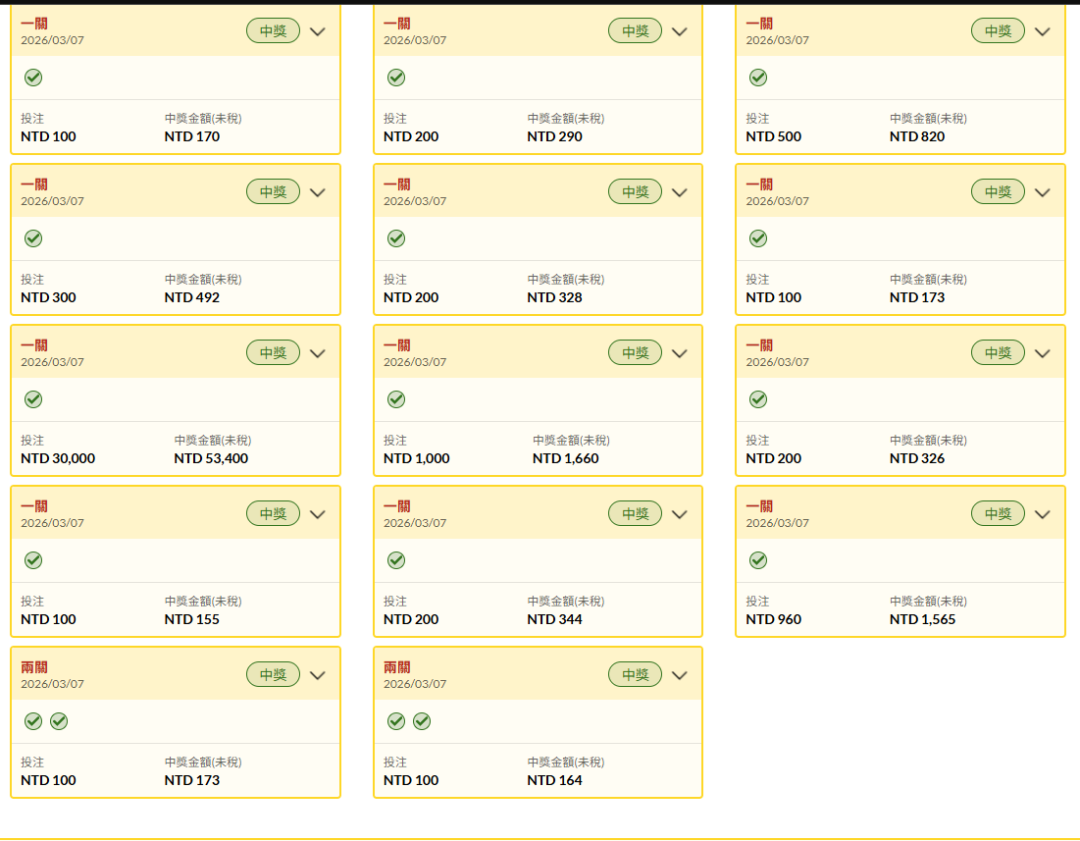Screen dimensions: 1080x841
Task: Click checkmark icon in NTD 326 prize card
Action: (x=758, y=399)
